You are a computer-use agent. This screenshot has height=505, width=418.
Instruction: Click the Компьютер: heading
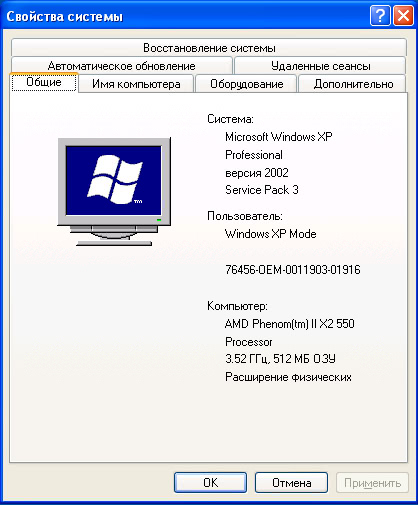(237, 306)
